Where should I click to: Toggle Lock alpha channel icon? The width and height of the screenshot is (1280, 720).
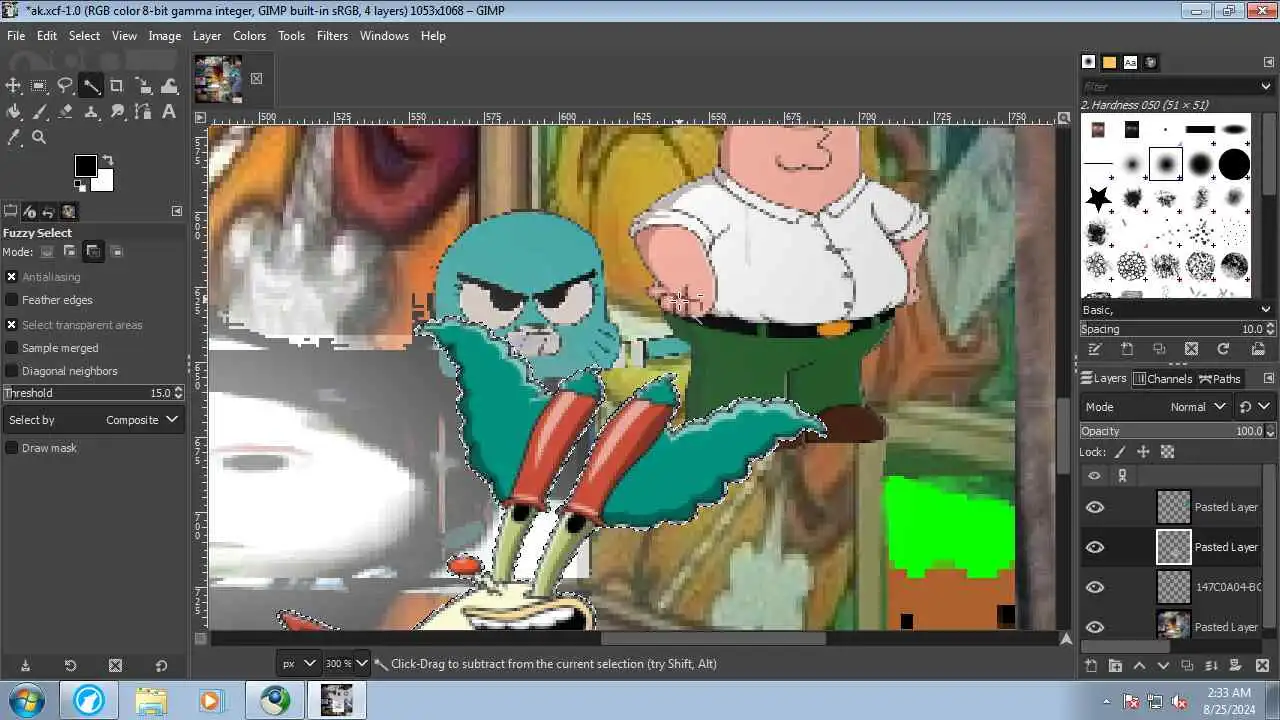pos(1167,452)
